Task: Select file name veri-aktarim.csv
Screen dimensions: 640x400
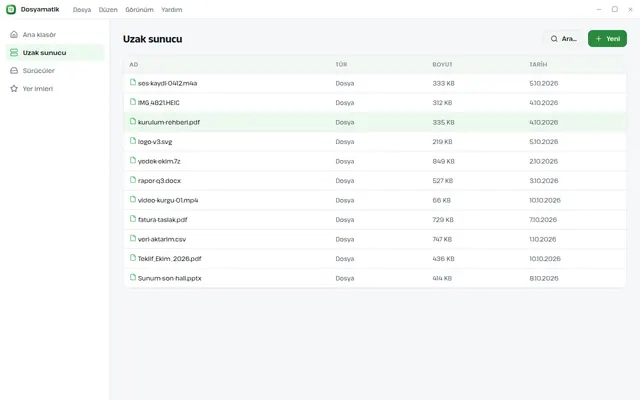Action: pyautogui.click(x=162, y=239)
